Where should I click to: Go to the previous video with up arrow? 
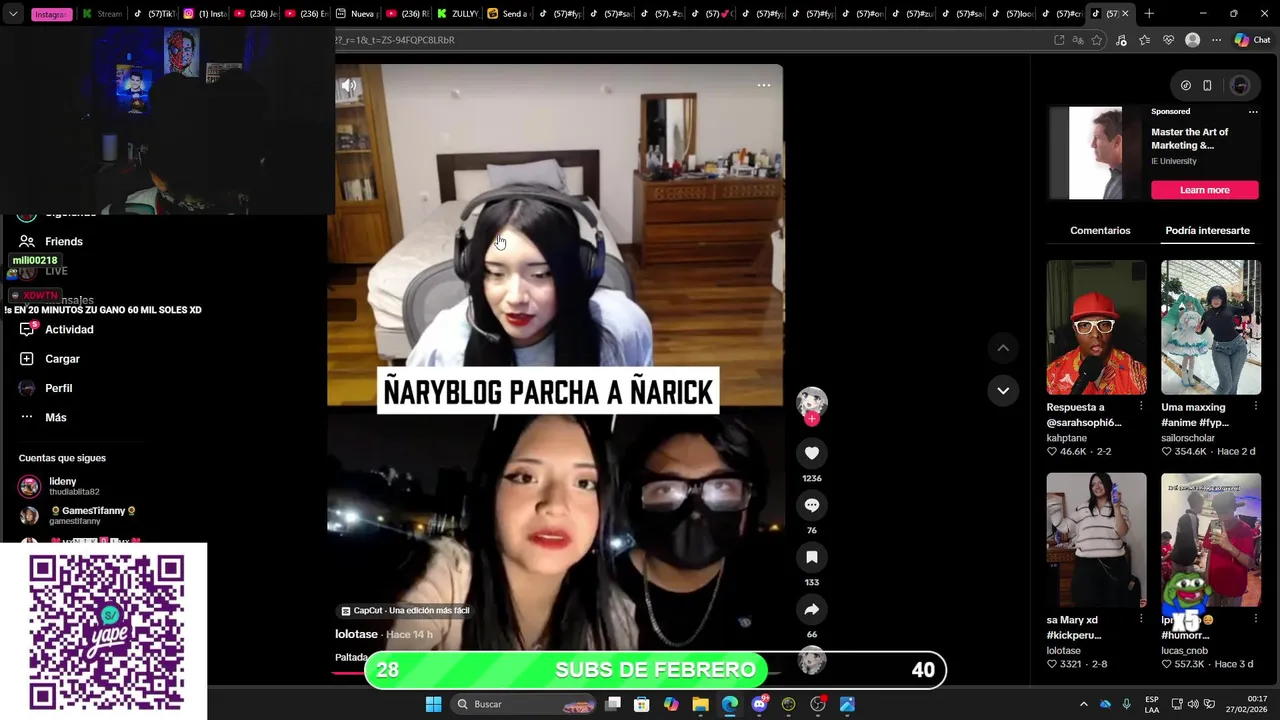[1003, 348]
